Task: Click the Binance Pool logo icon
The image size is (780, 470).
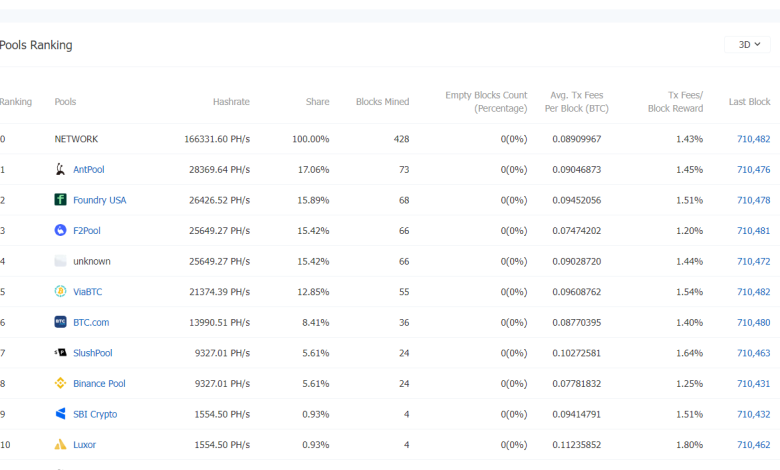Action: [61, 384]
